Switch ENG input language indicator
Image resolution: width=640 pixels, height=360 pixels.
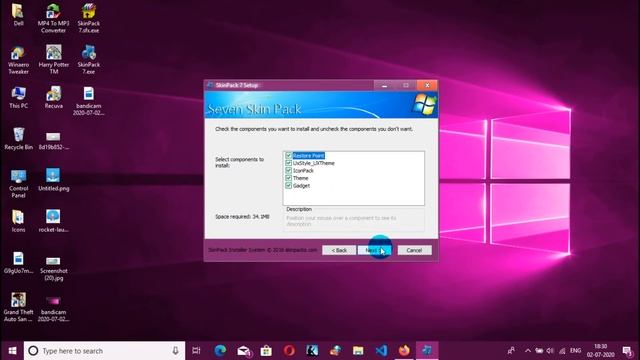(576, 351)
